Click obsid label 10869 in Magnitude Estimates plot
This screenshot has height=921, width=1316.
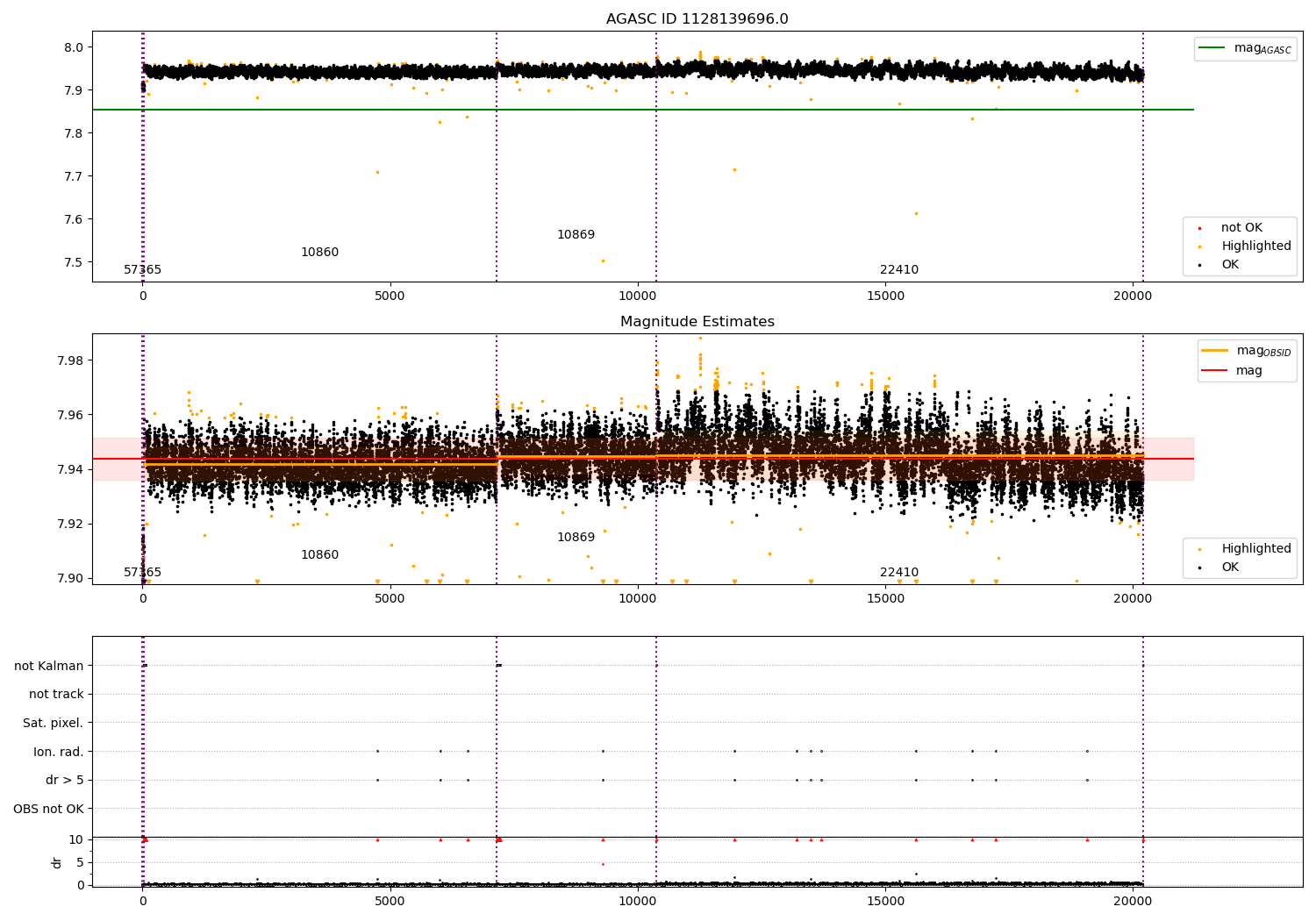point(576,538)
